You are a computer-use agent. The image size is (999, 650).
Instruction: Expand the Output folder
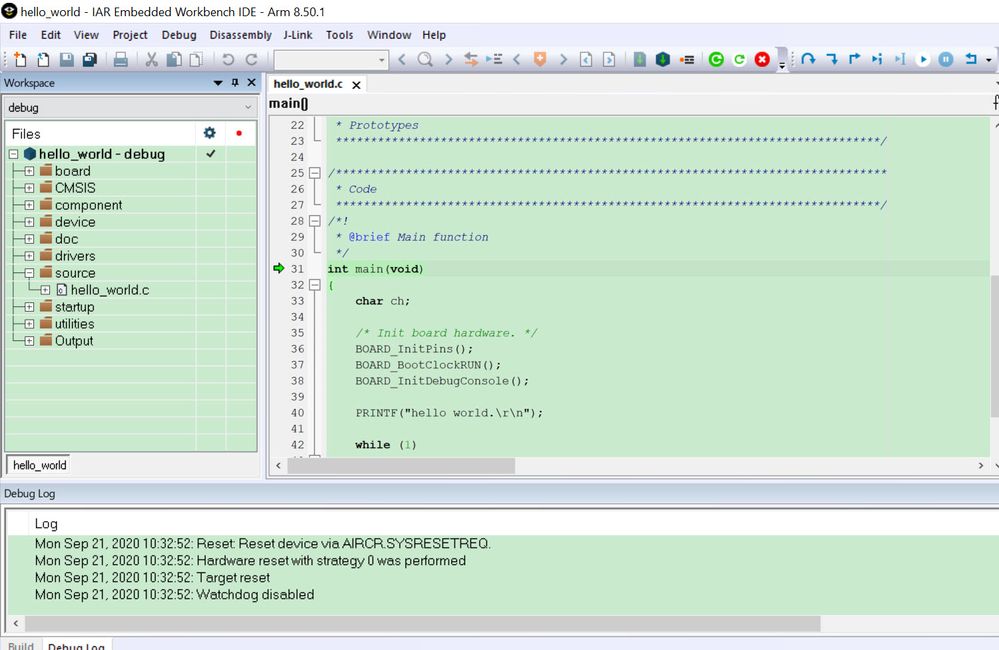pos(29,341)
